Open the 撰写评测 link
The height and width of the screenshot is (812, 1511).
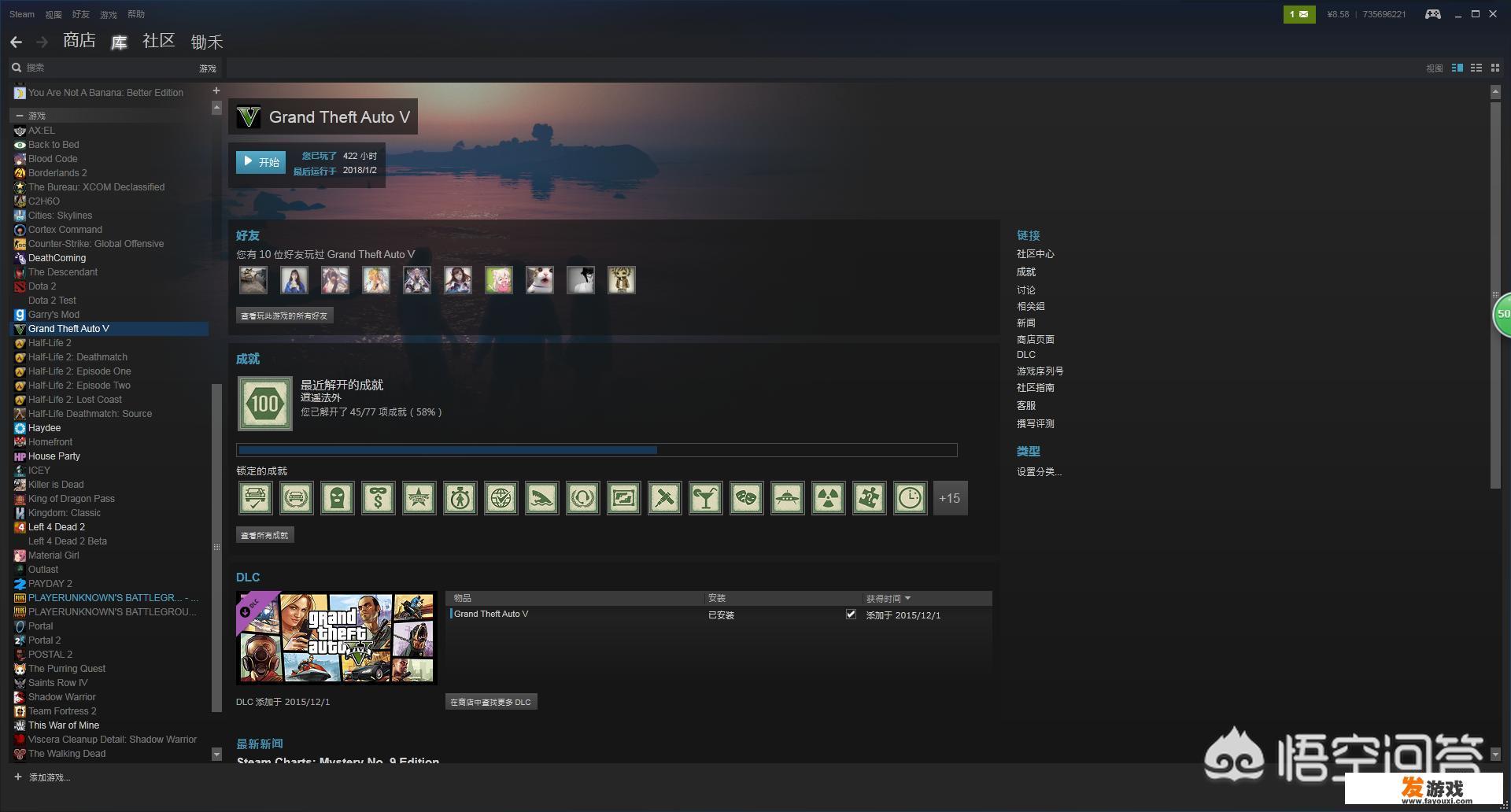tap(1035, 423)
